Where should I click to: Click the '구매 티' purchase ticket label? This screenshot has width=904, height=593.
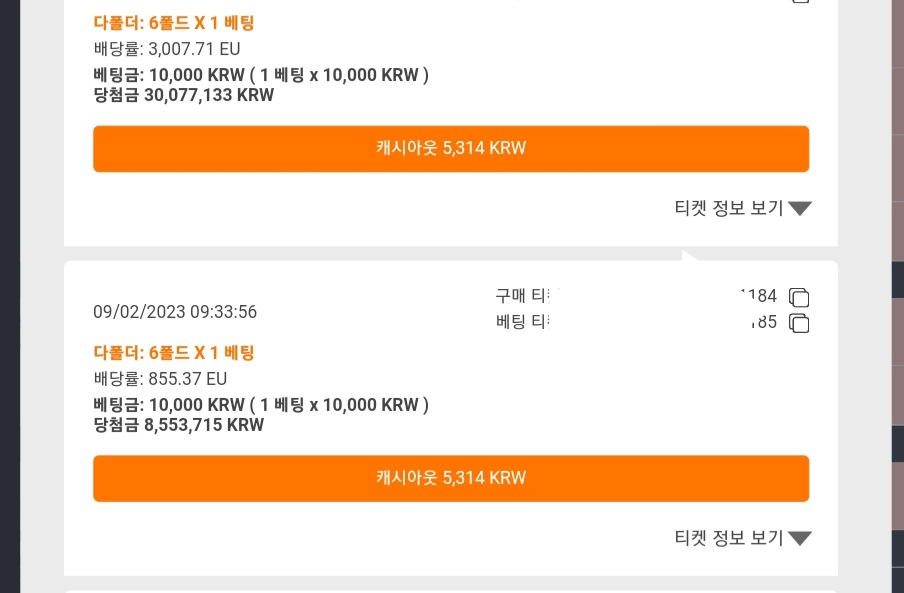point(522,296)
